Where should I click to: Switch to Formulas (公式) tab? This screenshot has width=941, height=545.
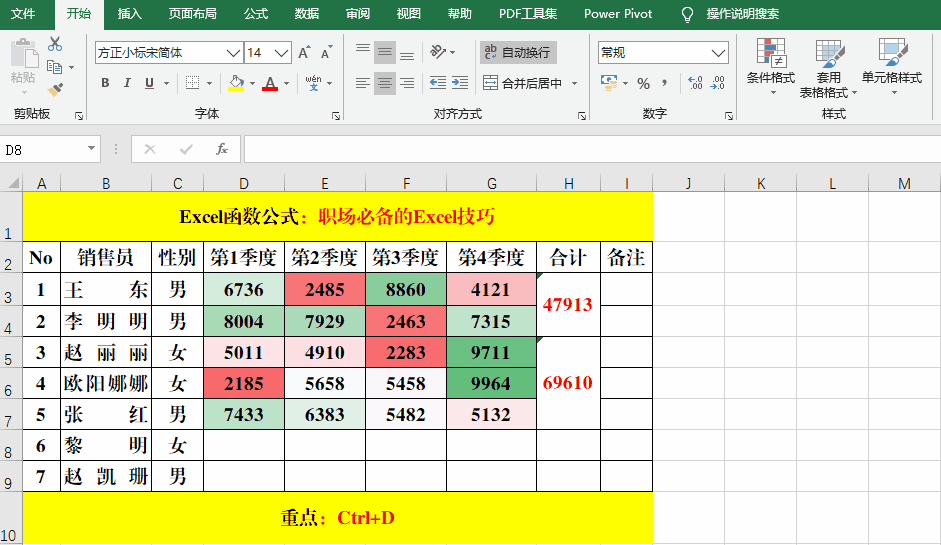(256, 14)
